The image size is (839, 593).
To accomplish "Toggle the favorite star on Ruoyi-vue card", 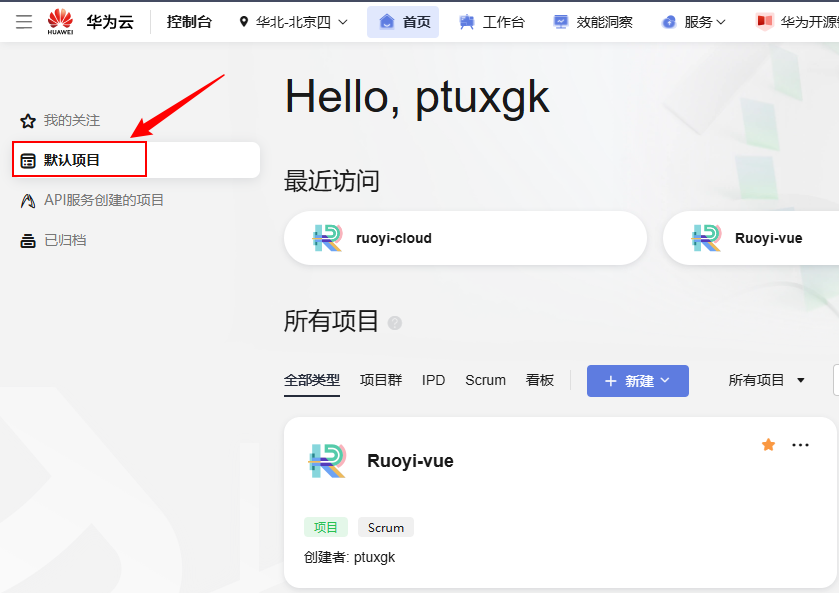I will (x=768, y=445).
